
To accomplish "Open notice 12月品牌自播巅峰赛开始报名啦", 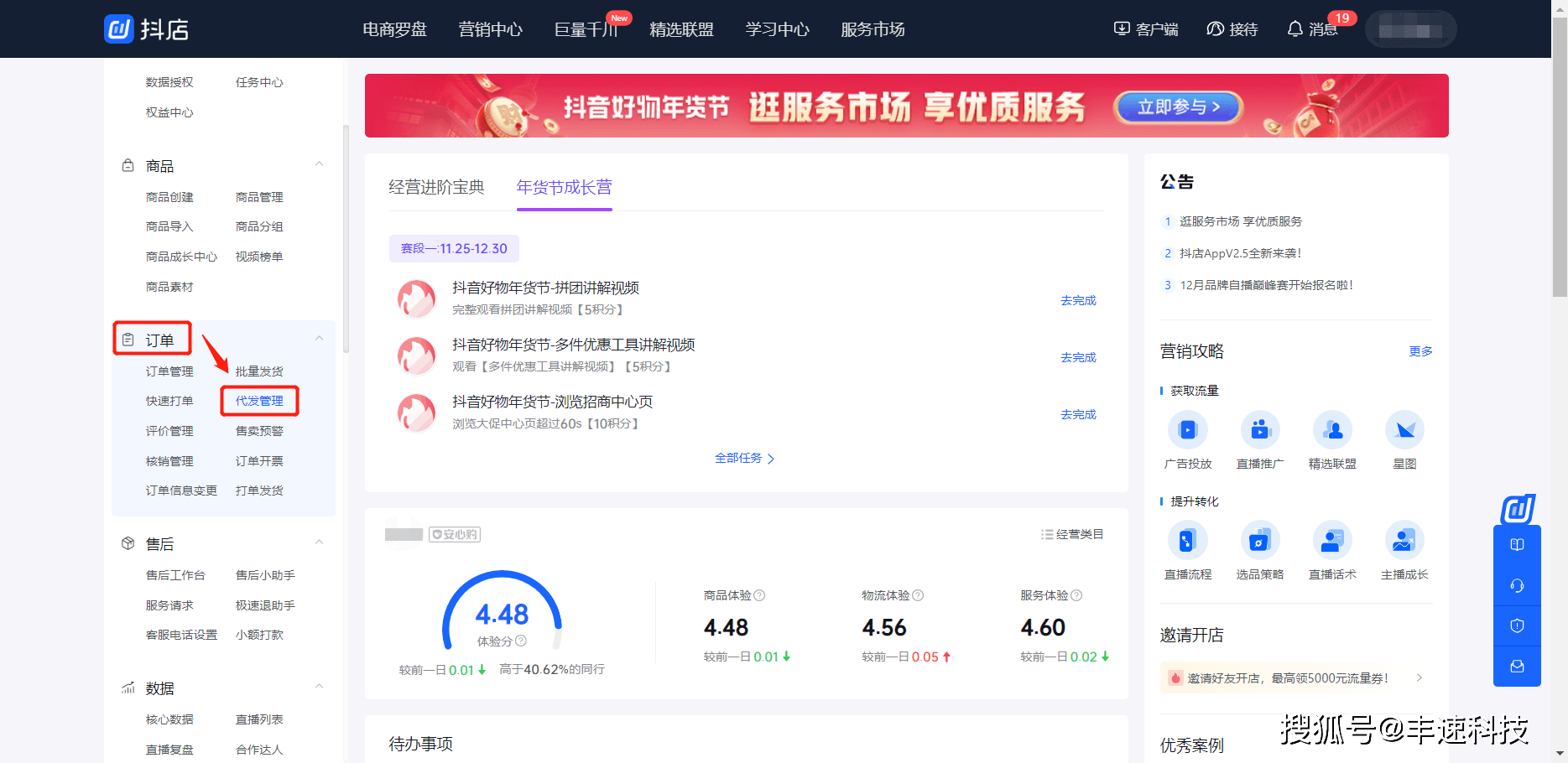I will point(1266,285).
